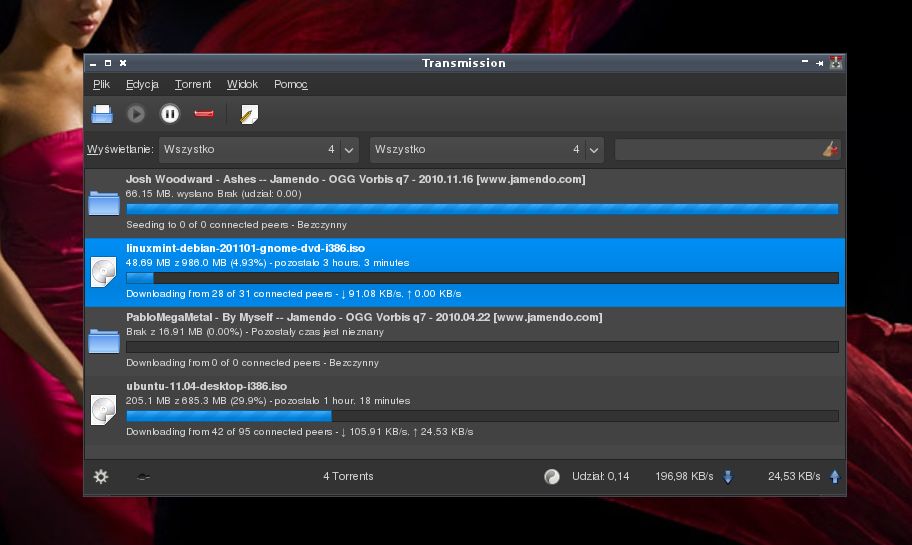Click the folder icon of Josh Woodward torrent
Image resolution: width=912 pixels, height=545 pixels.
(x=104, y=202)
